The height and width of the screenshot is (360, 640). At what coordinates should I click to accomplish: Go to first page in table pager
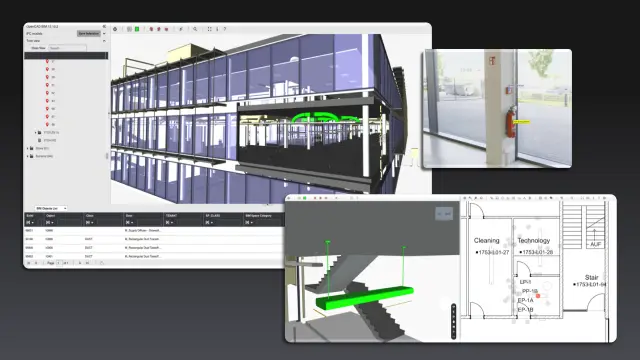29,263
